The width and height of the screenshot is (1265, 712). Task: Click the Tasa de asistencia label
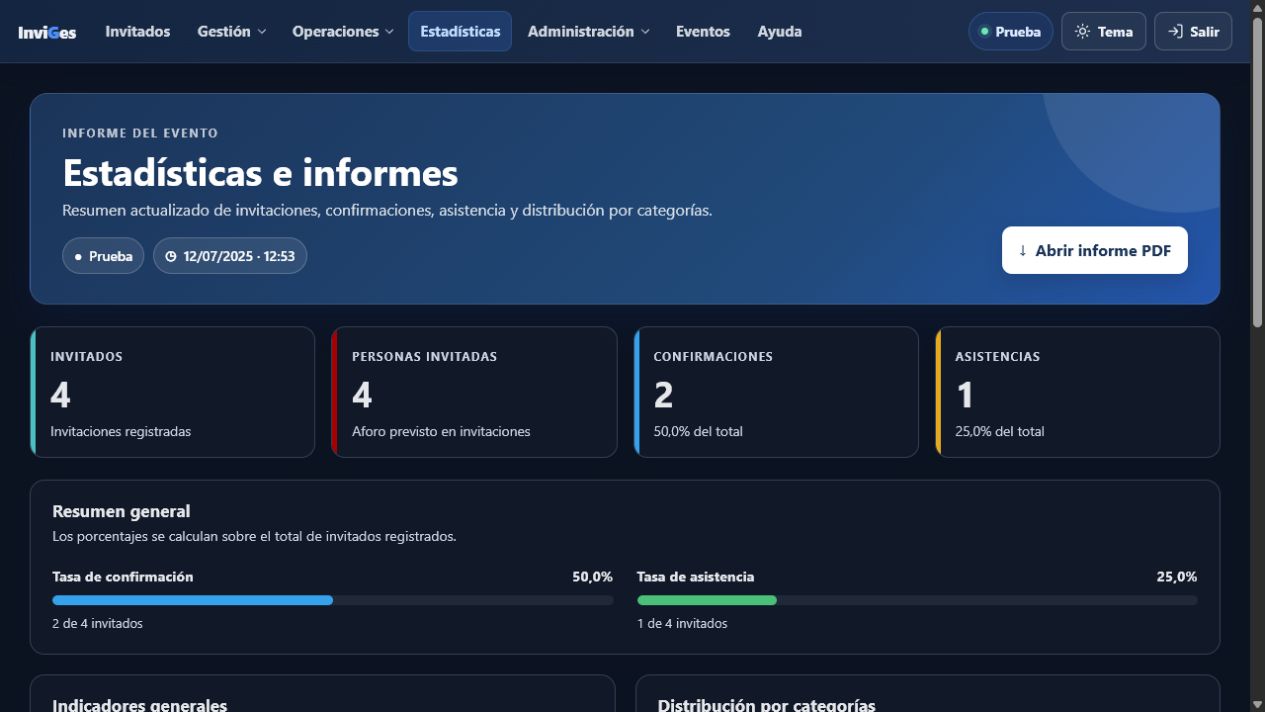point(696,577)
